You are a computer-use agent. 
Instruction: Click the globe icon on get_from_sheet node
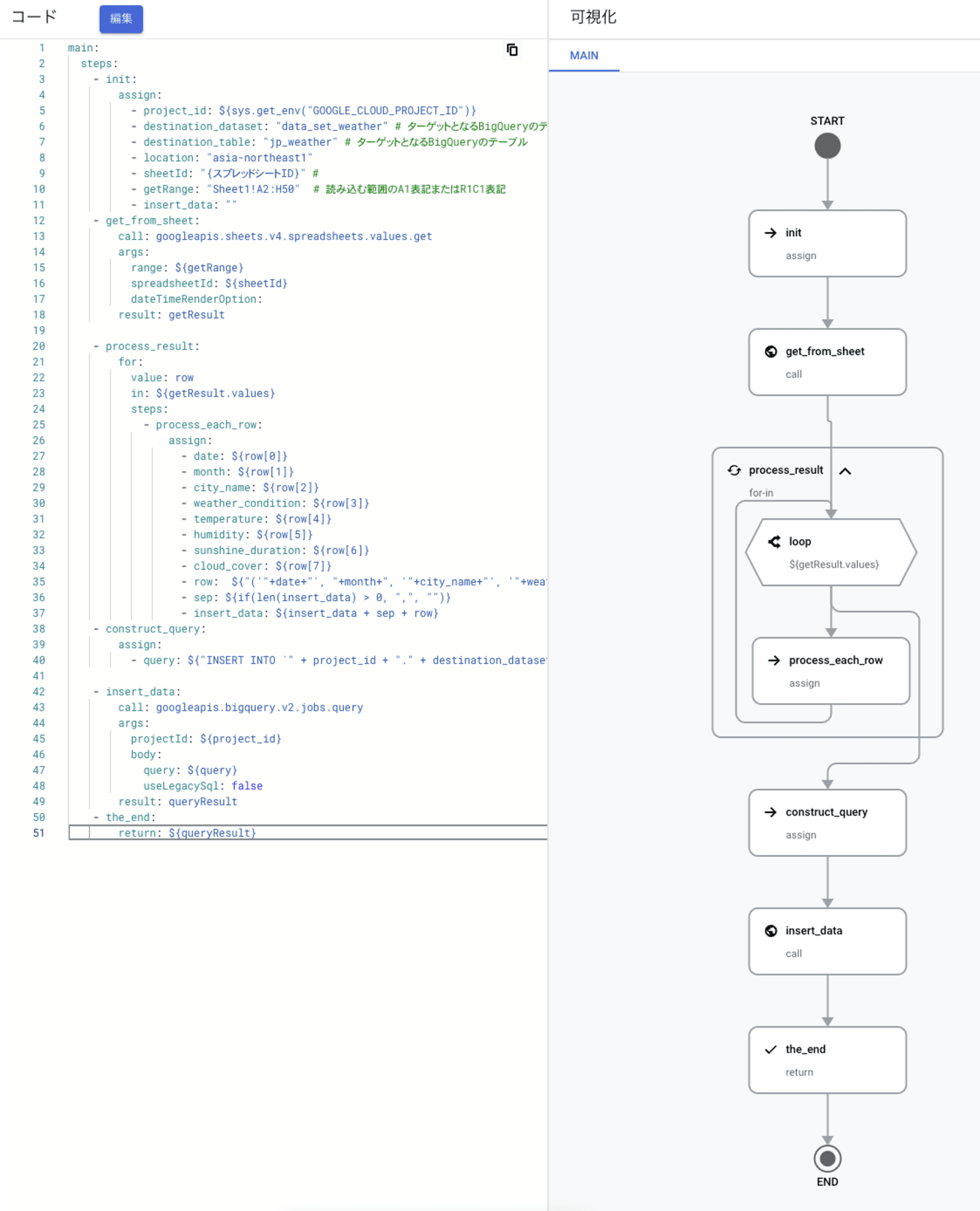[770, 351]
